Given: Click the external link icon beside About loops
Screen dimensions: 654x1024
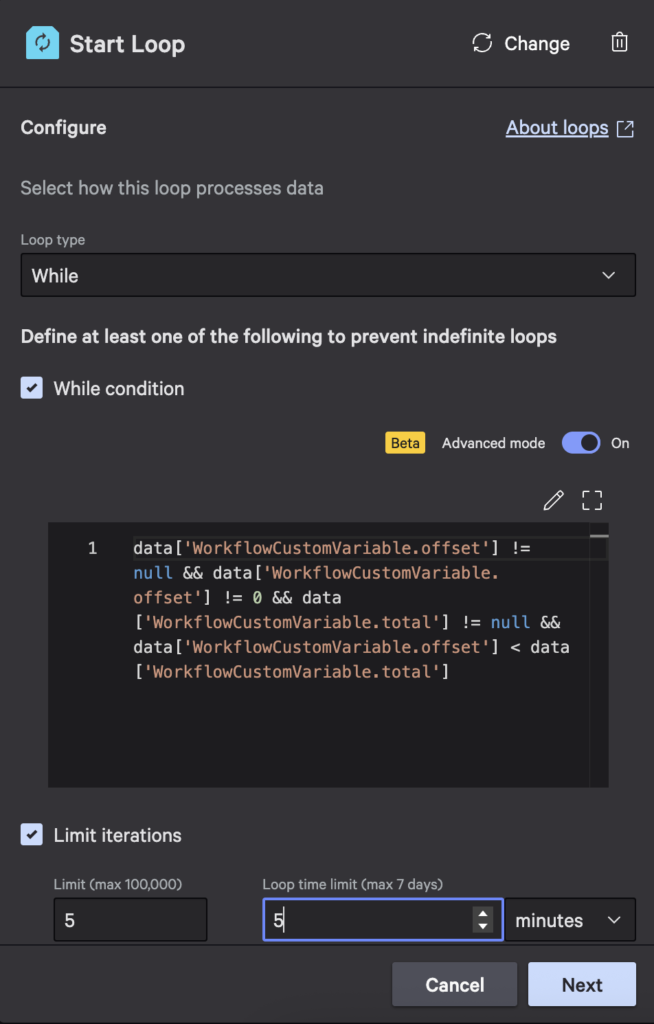Looking at the screenshot, I should click(626, 127).
